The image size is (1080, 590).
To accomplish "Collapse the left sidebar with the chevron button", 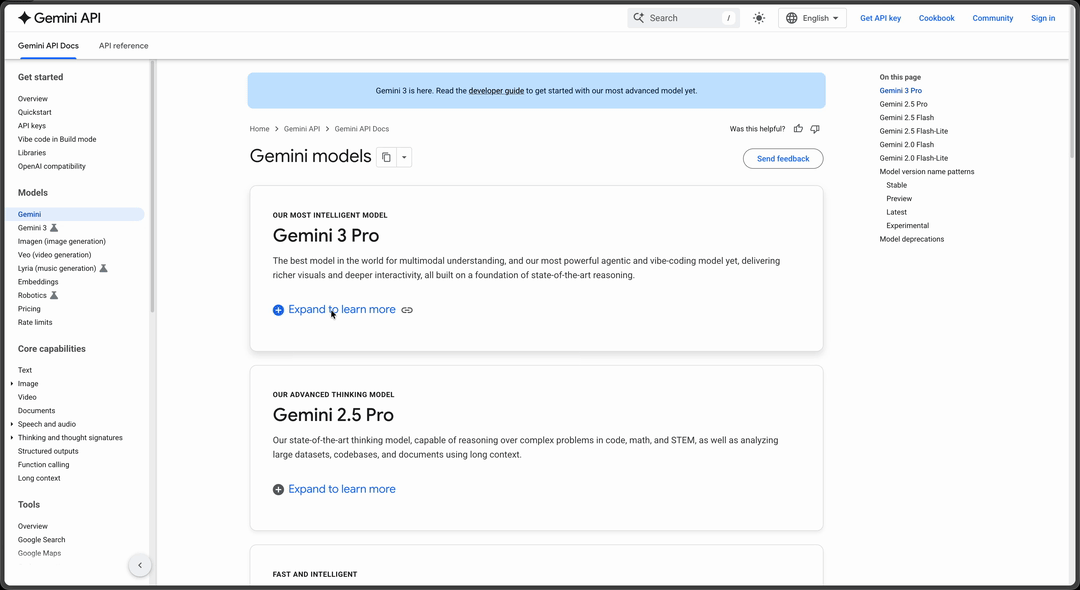I will pos(140,565).
